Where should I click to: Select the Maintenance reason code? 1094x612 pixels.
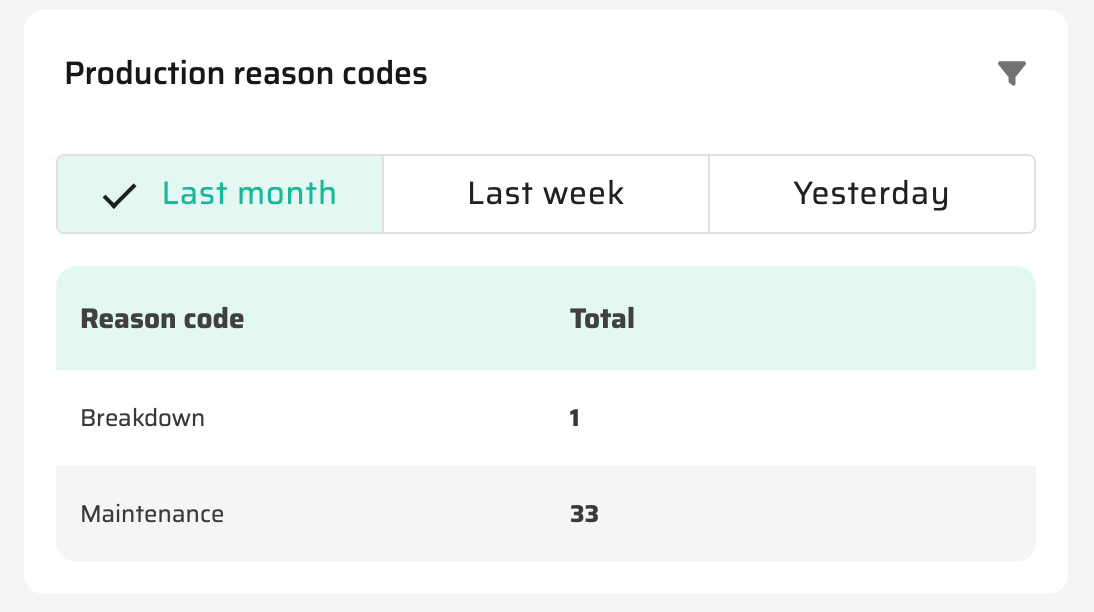[x=152, y=514]
